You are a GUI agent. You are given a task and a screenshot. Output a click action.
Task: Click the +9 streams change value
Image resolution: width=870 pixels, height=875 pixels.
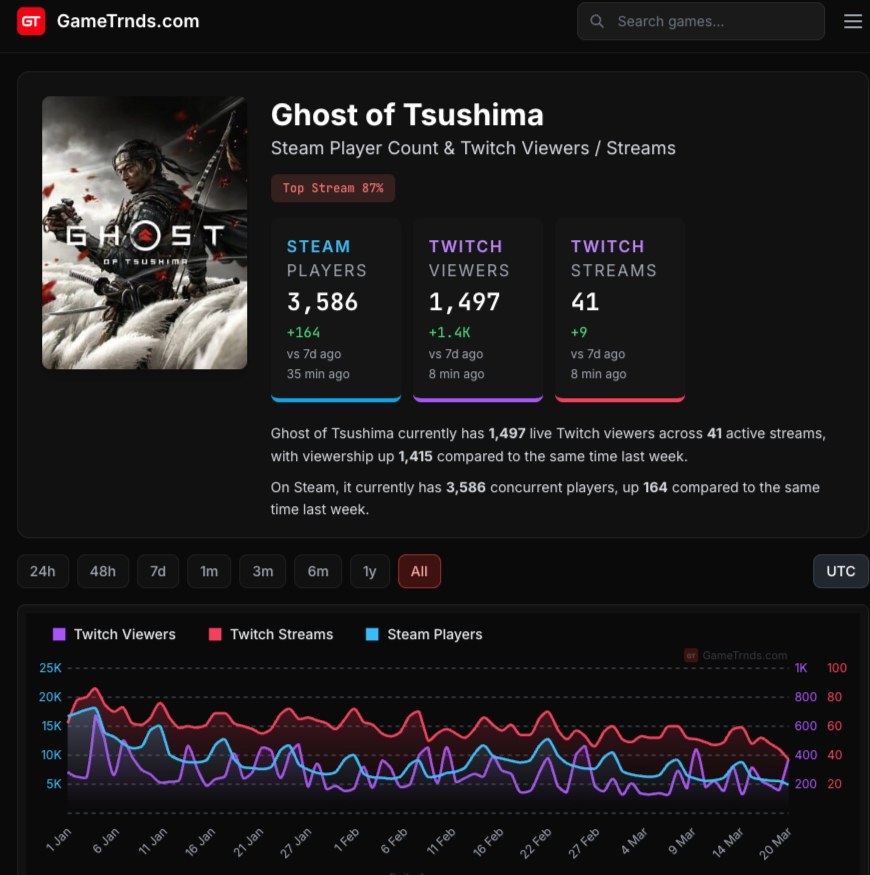coord(579,333)
